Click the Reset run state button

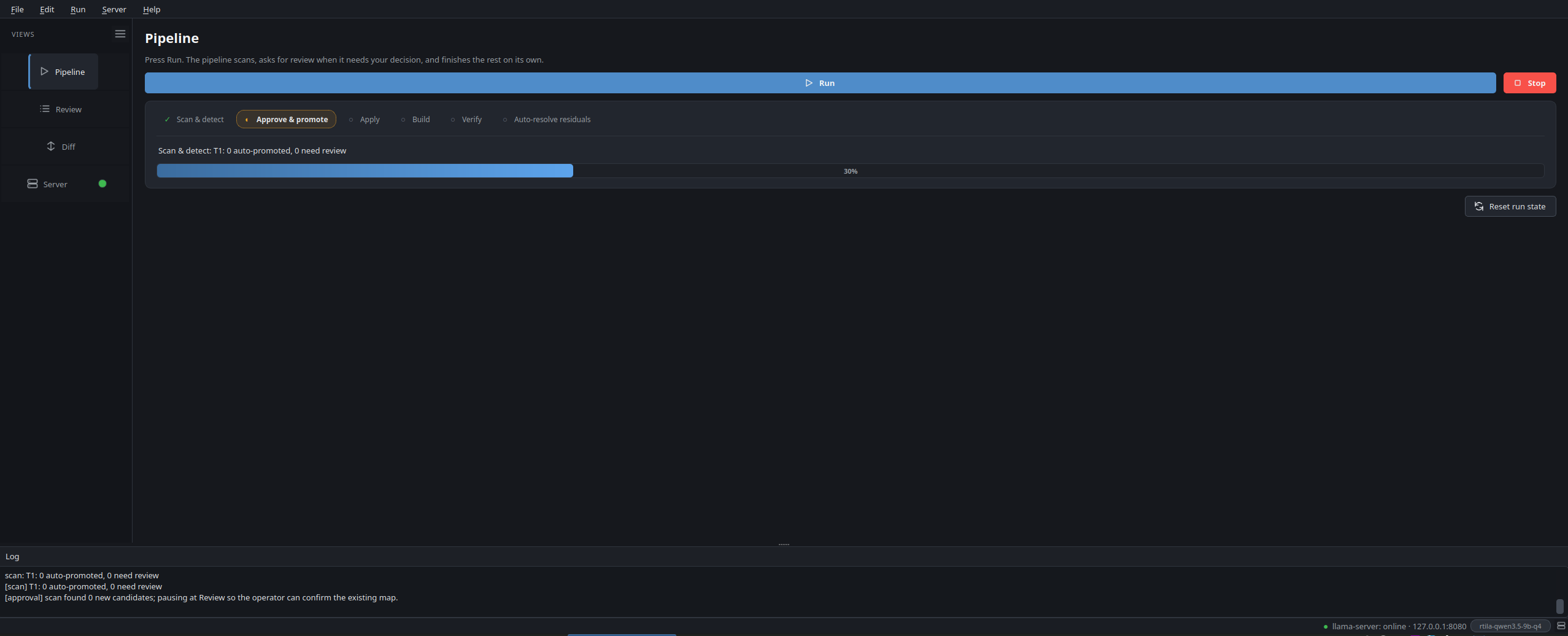1510,206
